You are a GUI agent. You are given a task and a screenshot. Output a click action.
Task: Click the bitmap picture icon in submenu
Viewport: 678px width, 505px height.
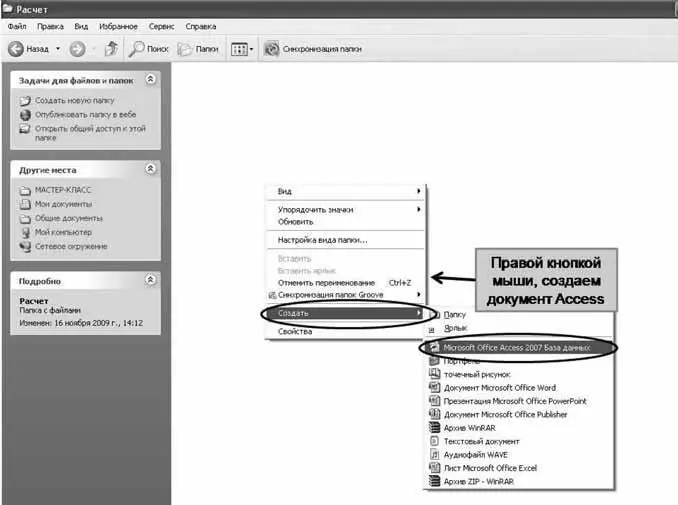(434, 374)
